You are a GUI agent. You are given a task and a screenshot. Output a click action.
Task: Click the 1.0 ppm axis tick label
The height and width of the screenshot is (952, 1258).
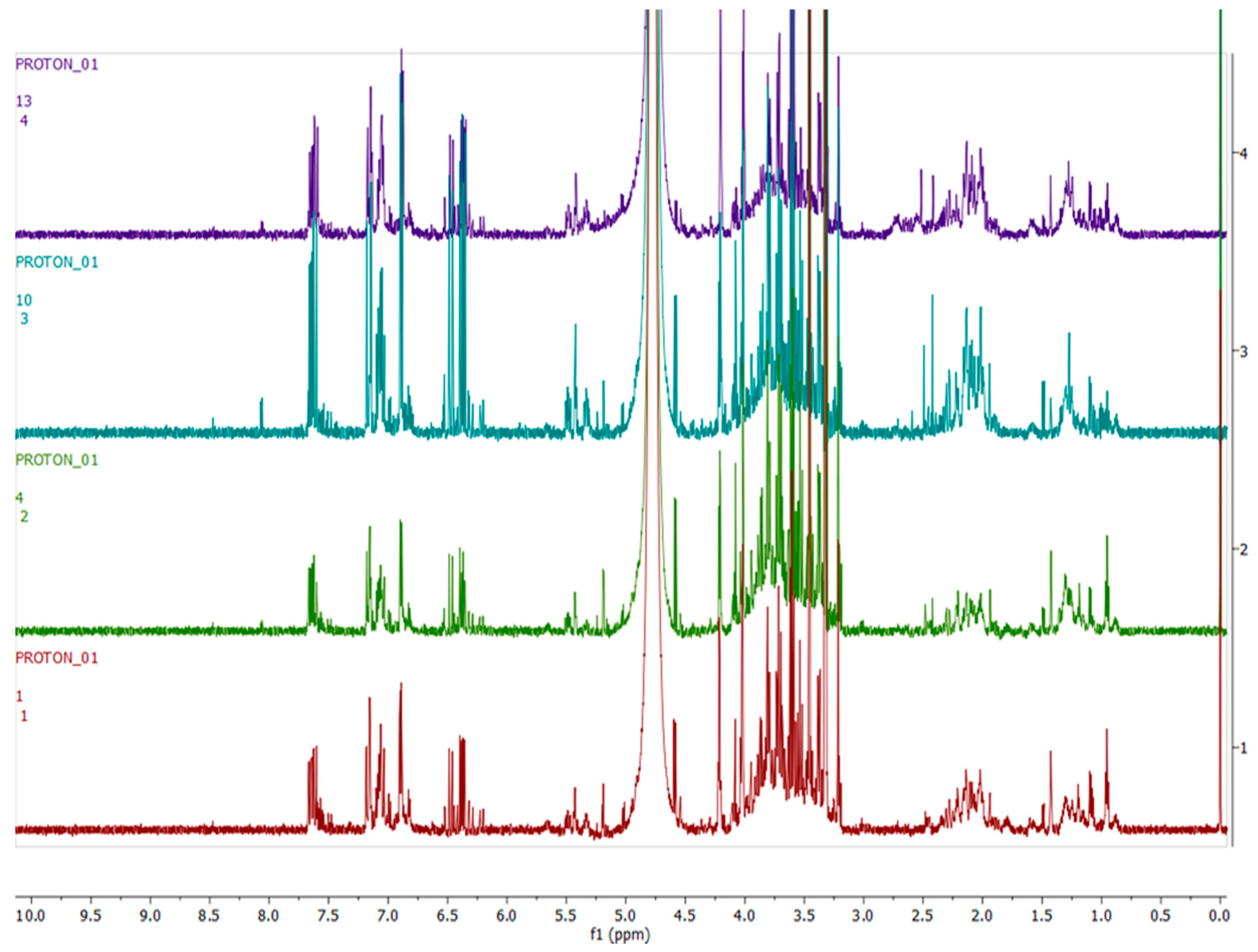[x=1101, y=916]
